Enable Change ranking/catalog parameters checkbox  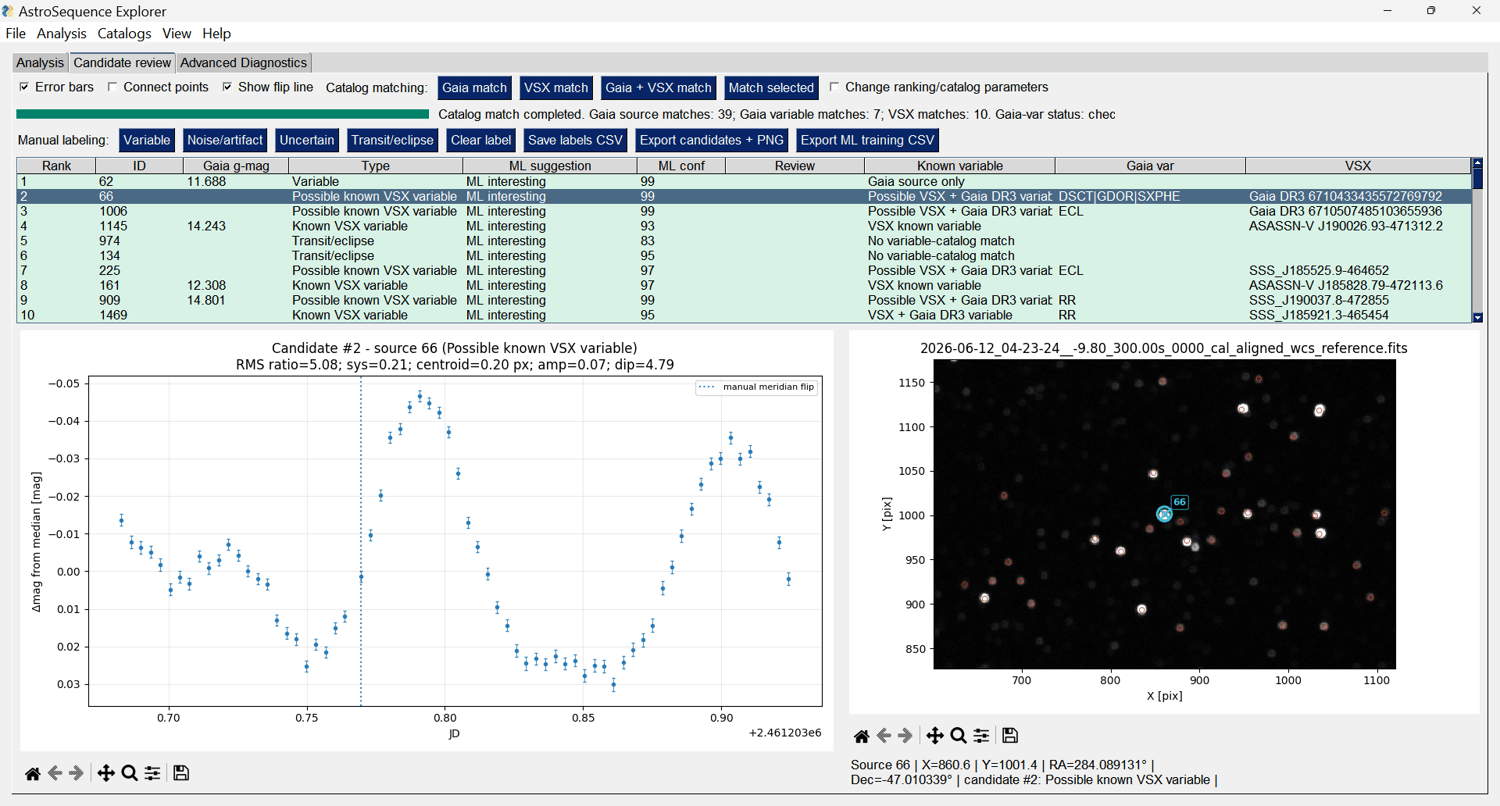point(835,87)
